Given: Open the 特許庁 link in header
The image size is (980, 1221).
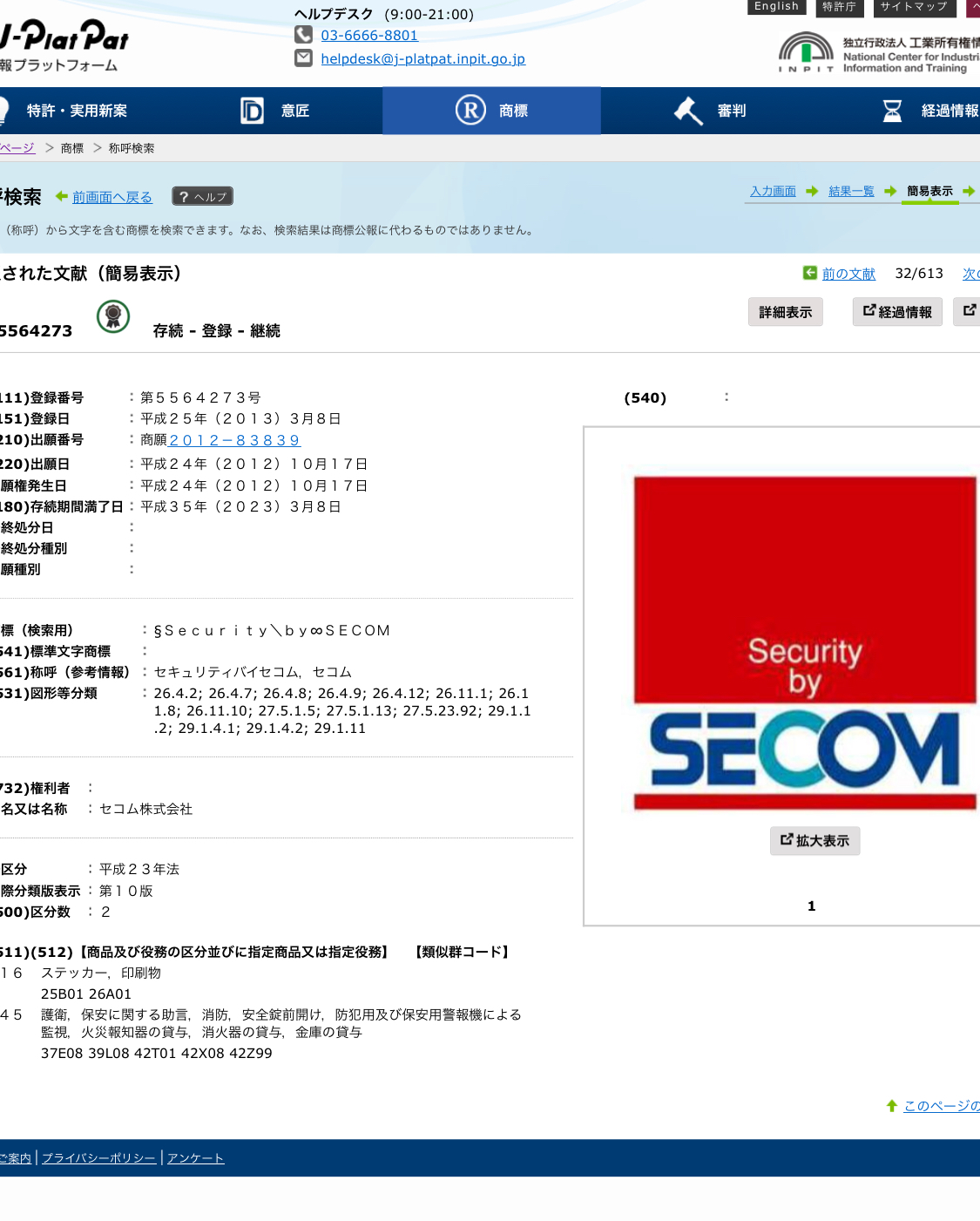Looking at the screenshot, I should pyautogui.click(x=839, y=7).
